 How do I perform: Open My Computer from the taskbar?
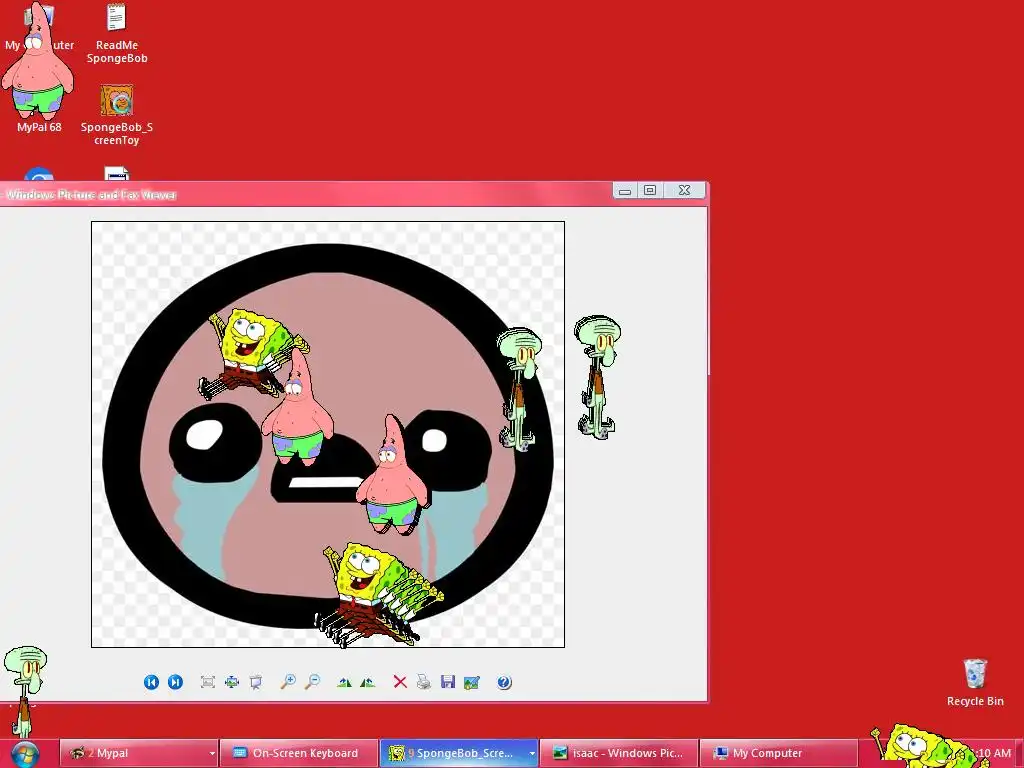[778, 754]
